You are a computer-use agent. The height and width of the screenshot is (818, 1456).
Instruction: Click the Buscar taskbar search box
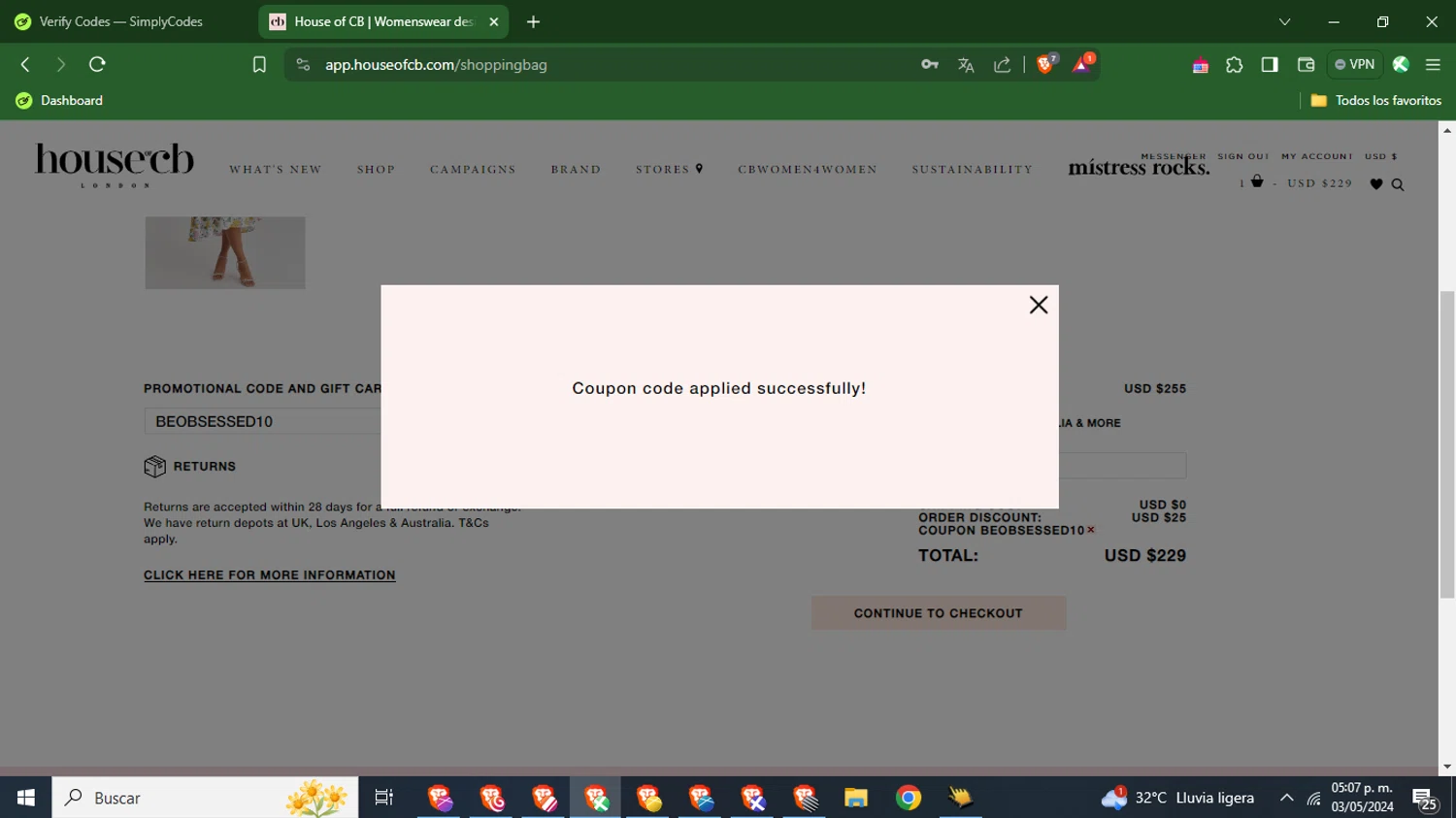pyautogui.click(x=205, y=798)
